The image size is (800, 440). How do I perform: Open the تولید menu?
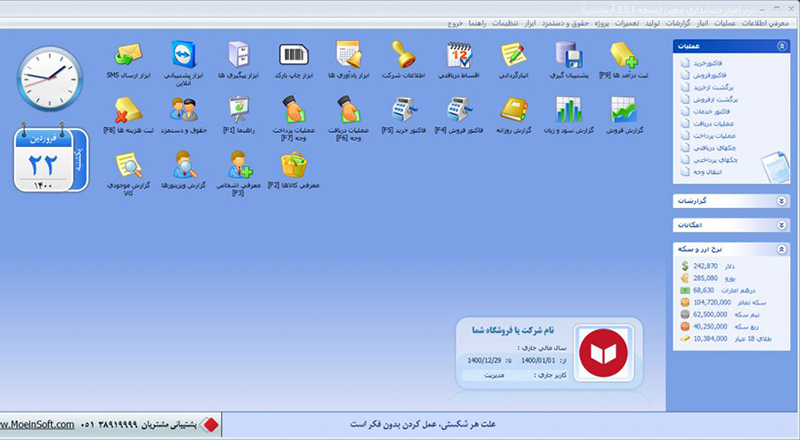[652, 23]
